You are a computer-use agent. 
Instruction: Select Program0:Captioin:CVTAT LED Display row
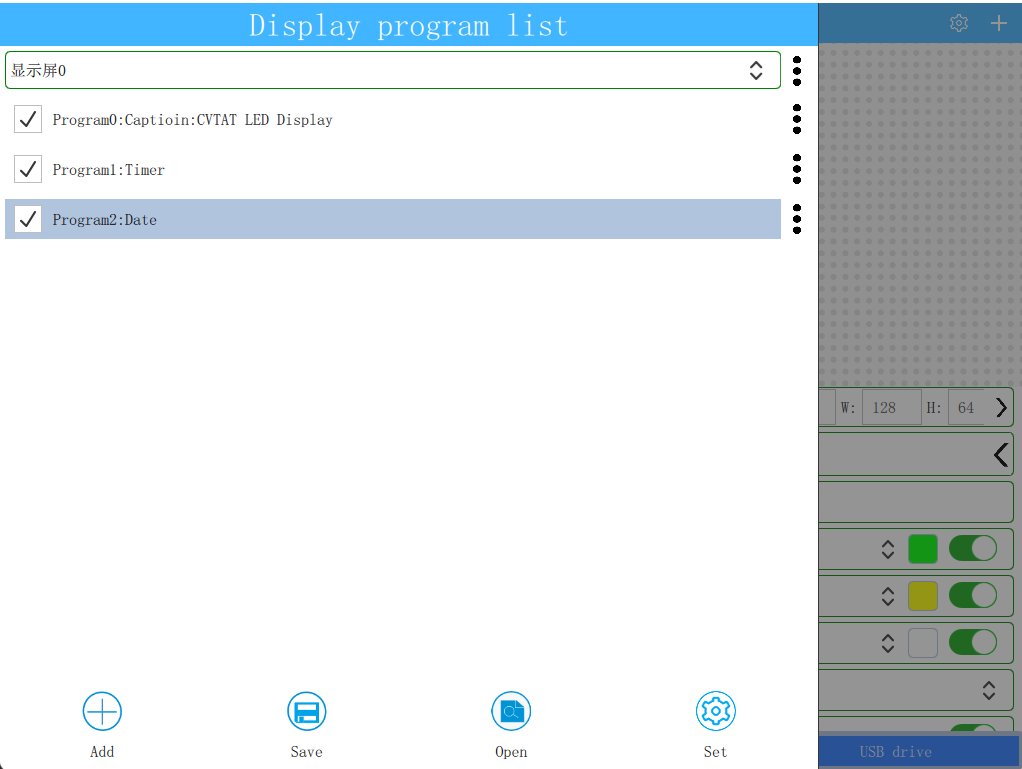coord(393,119)
